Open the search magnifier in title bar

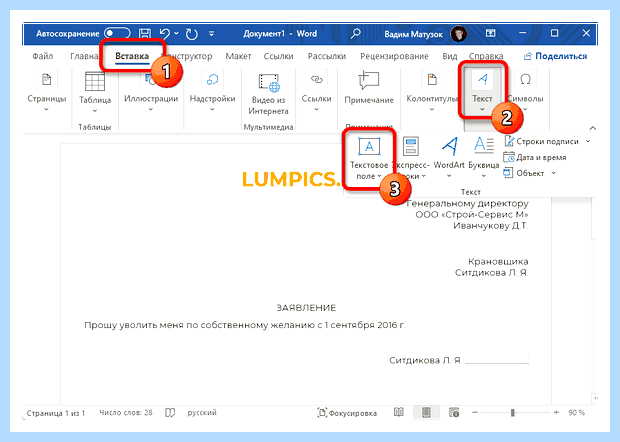pos(356,33)
